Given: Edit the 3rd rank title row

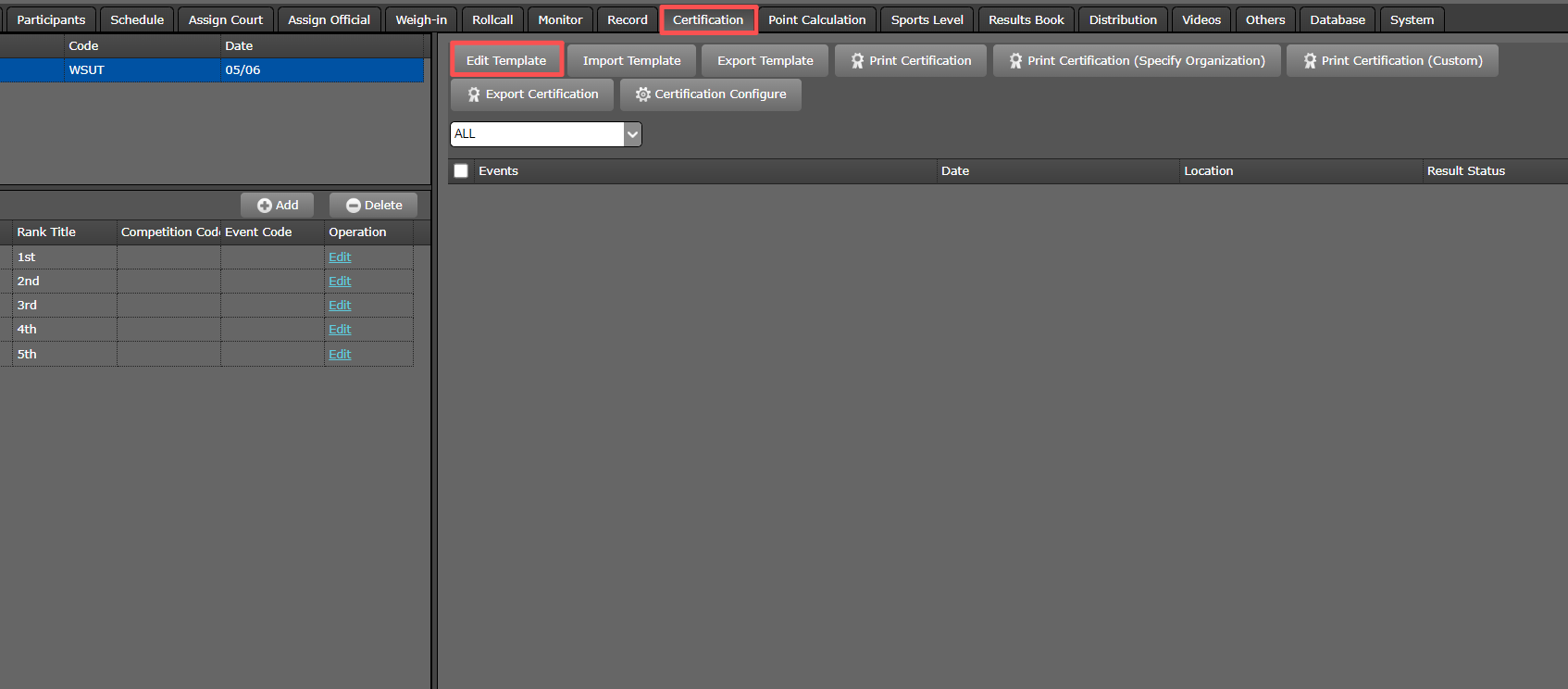Looking at the screenshot, I should [x=340, y=306].
